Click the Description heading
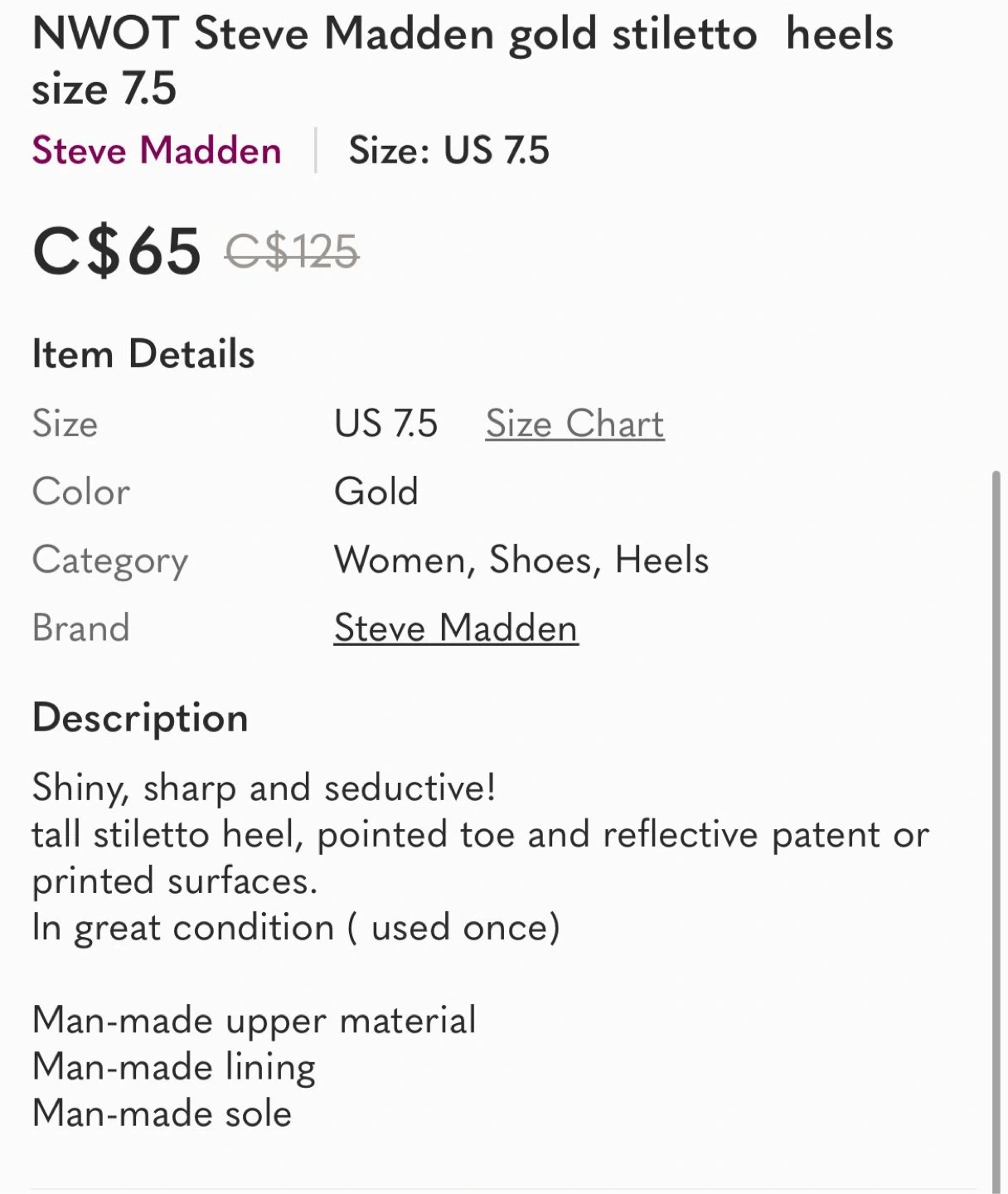The width and height of the screenshot is (1008, 1194). (x=140, y=718)
